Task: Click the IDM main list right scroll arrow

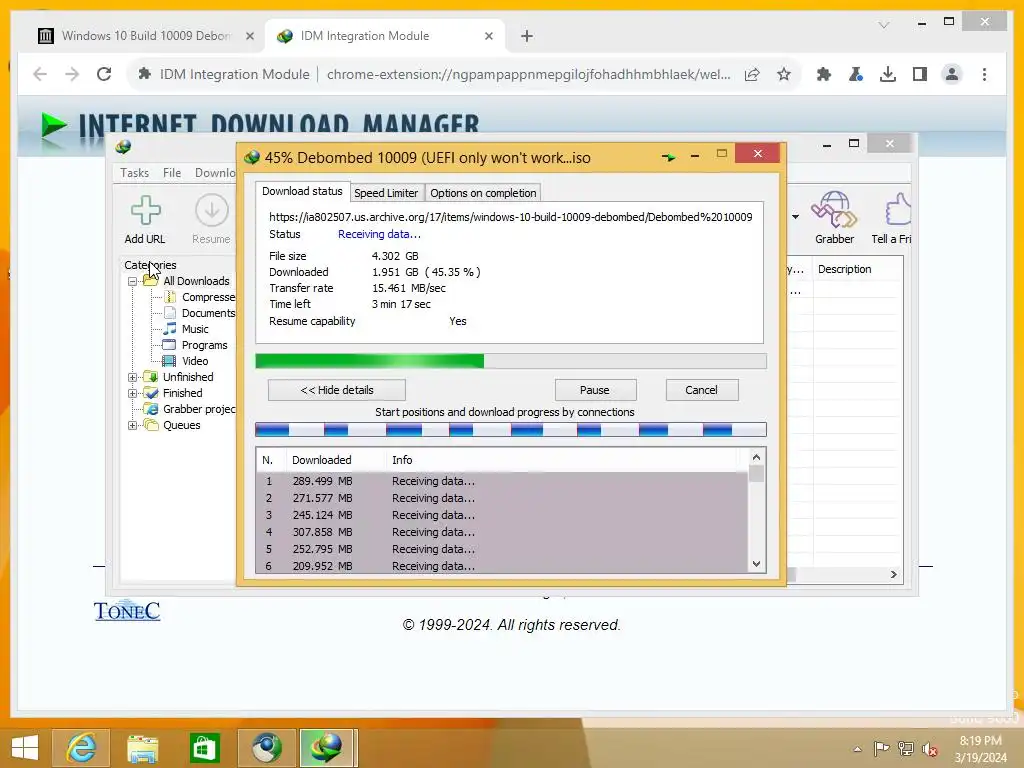Action: point(893,575)
